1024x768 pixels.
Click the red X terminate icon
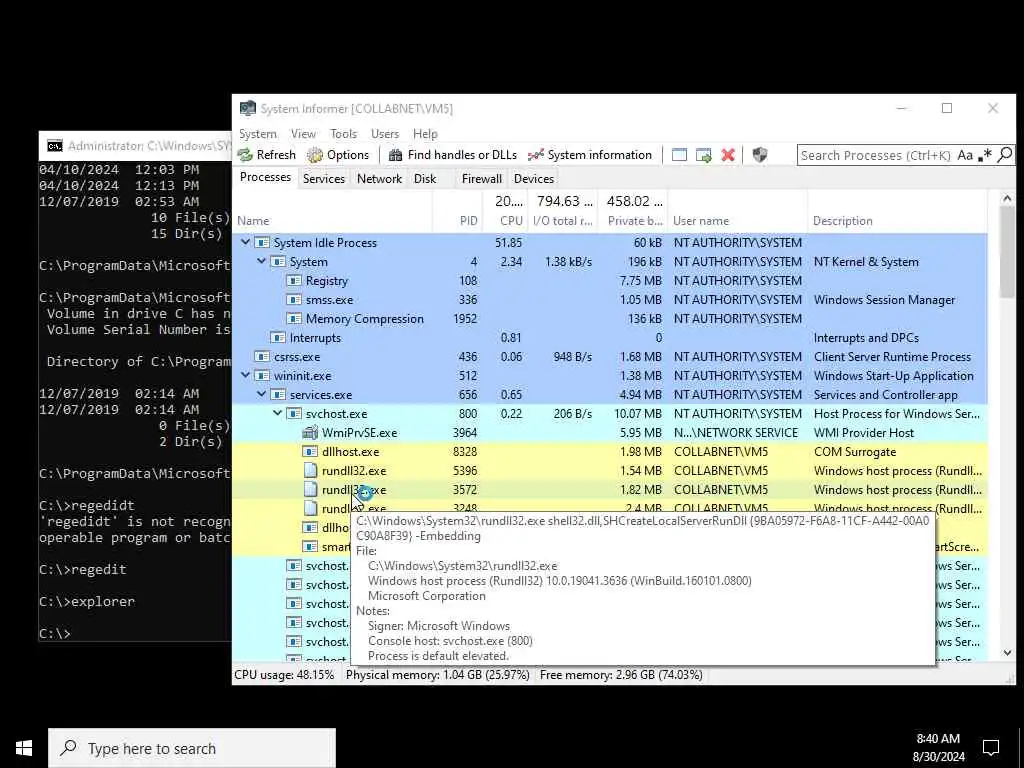(x=728, y=155)
